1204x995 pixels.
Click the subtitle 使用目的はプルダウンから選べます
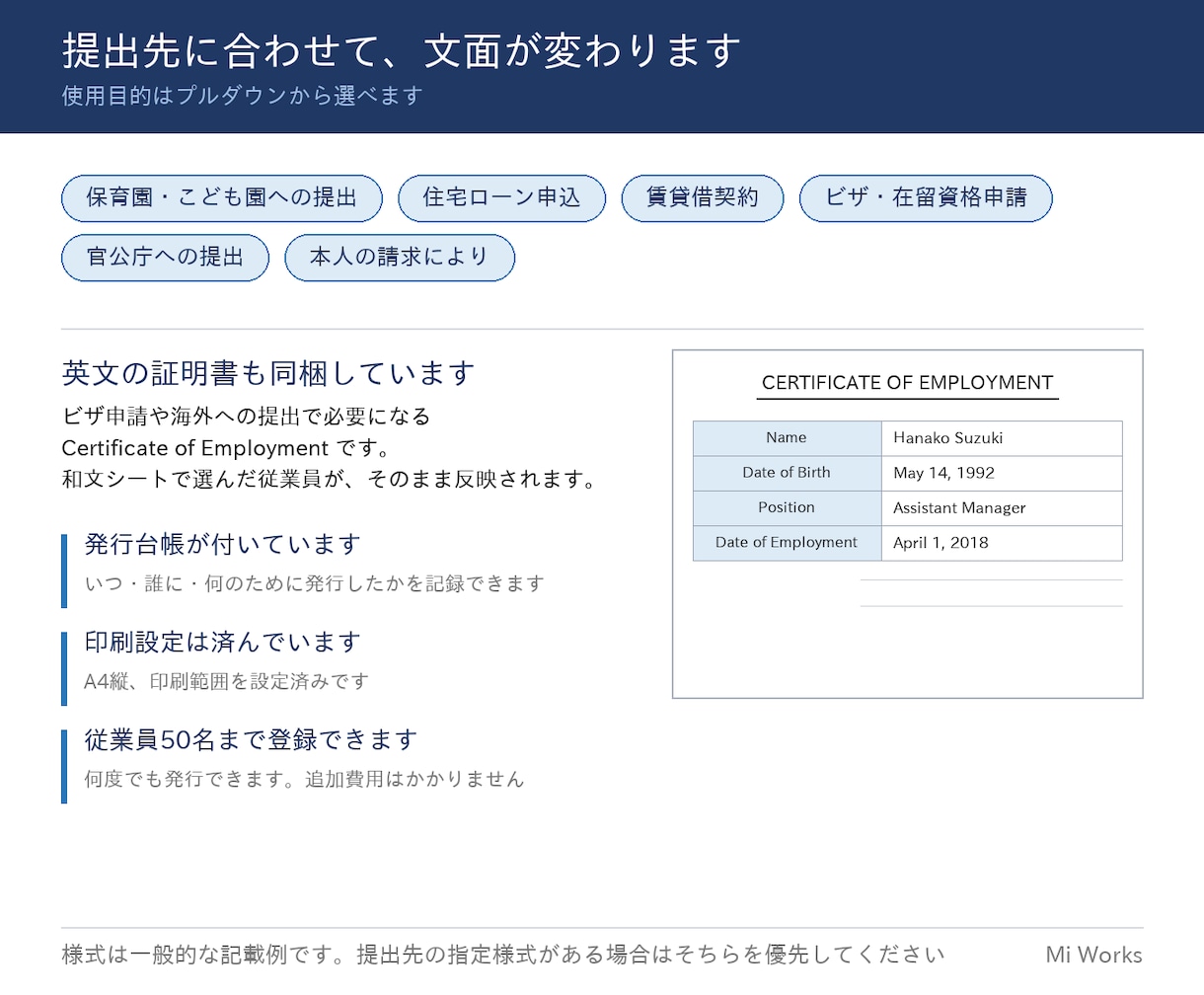pos(243,96)
